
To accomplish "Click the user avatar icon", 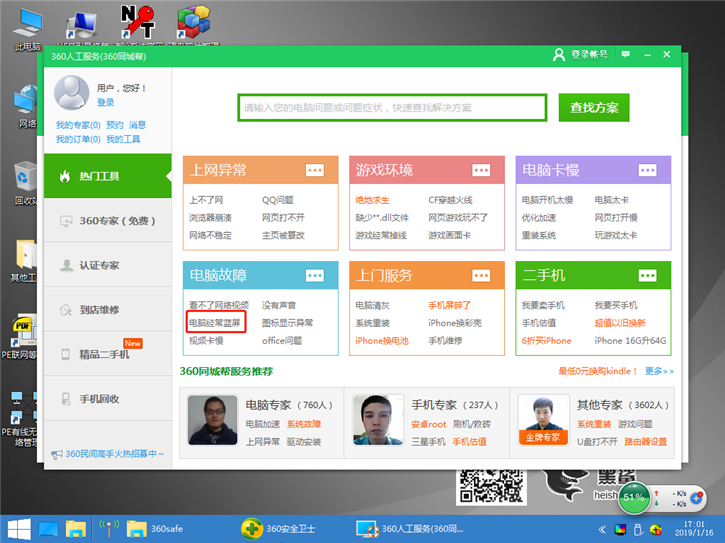I will tap(72, 93).
